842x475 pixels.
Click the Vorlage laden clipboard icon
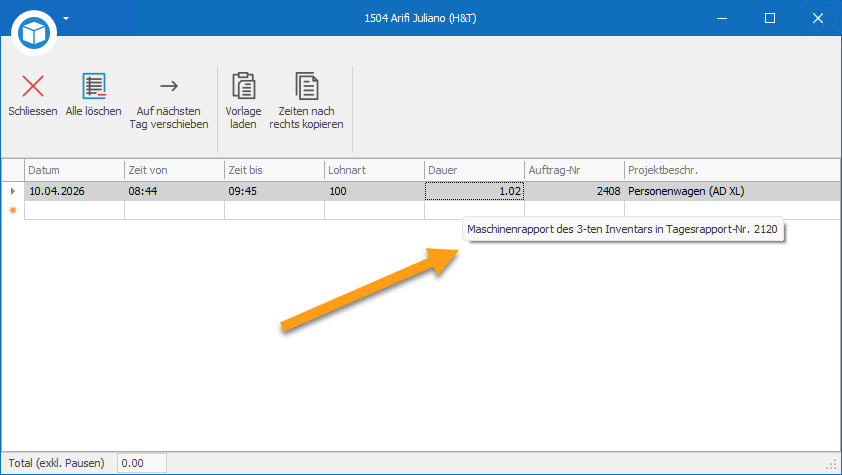243,86
